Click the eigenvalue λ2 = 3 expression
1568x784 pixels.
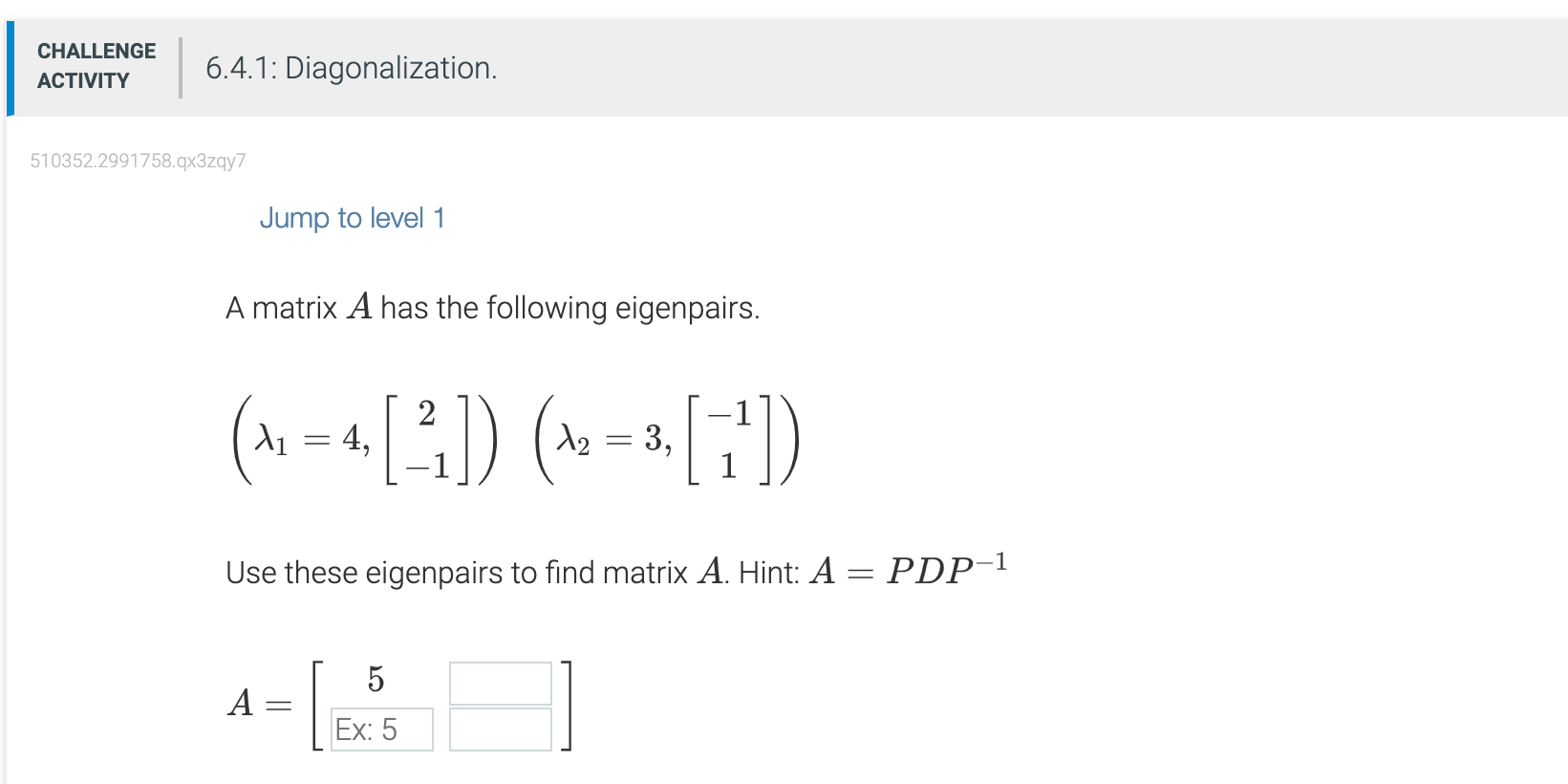point(612,440)
